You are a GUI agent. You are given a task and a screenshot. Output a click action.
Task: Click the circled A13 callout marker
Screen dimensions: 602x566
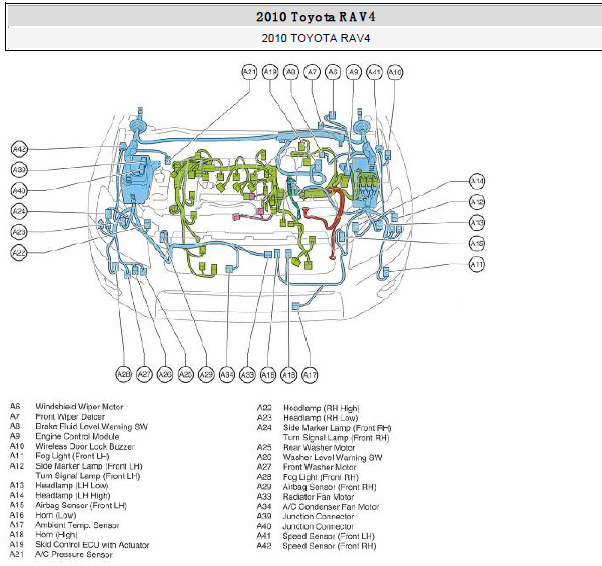pos(477,222)
